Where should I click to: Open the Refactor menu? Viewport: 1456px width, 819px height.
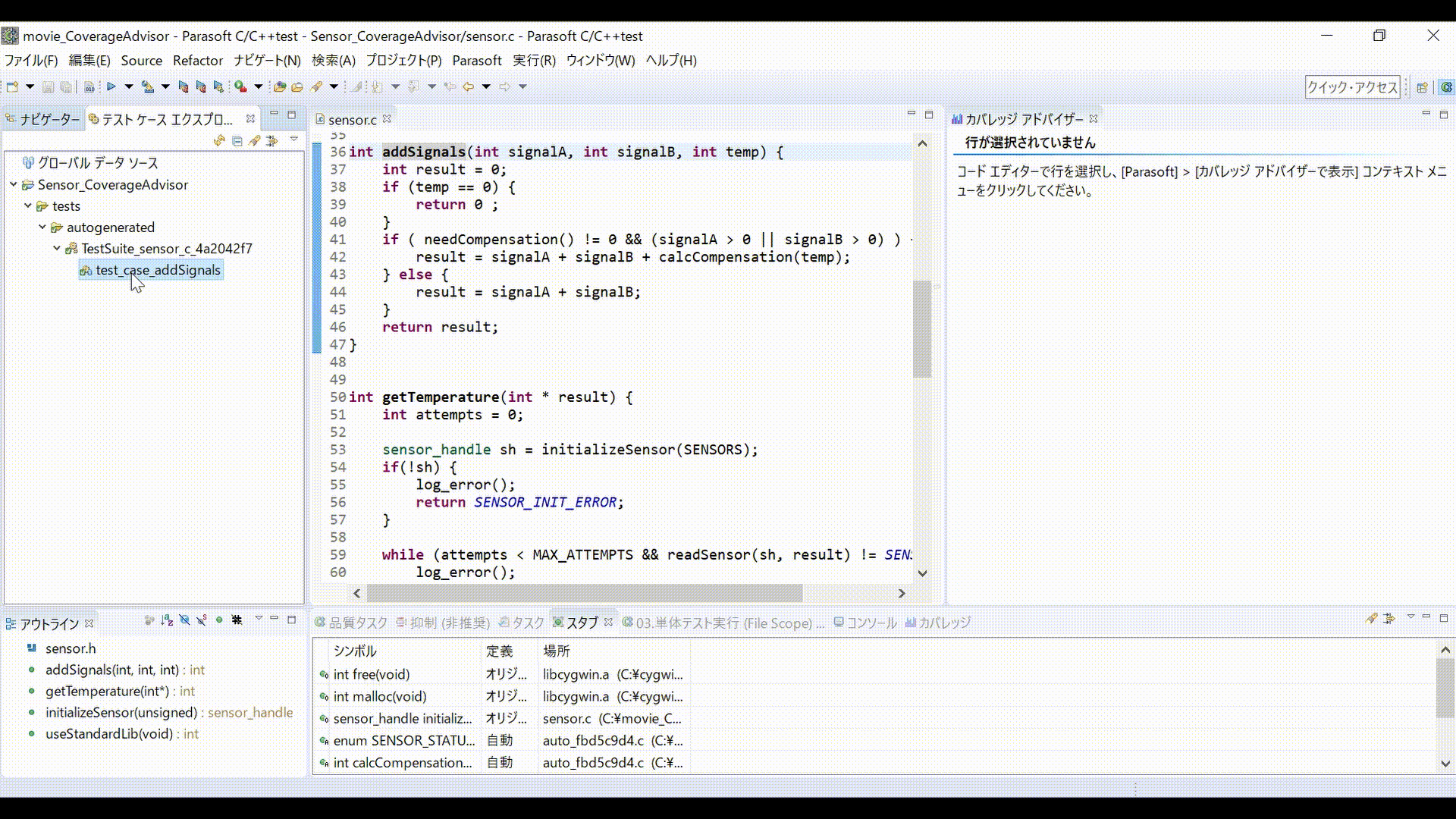tap(198, 61)
